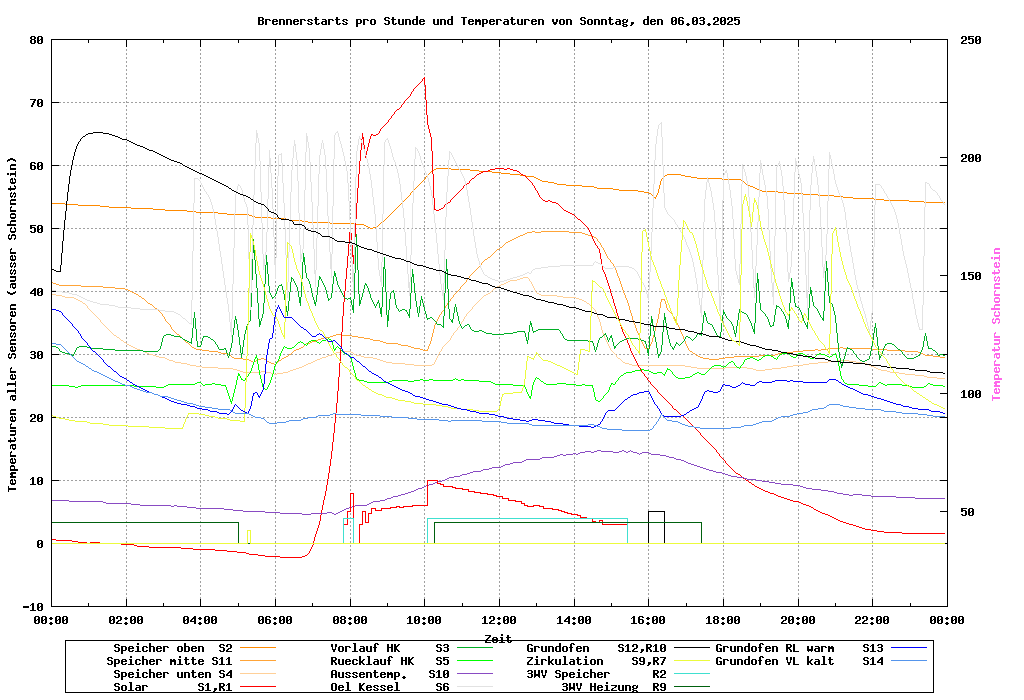
Task: Click the Vorlauf HK S3 legend entry
Action: (x=390, y=648)
